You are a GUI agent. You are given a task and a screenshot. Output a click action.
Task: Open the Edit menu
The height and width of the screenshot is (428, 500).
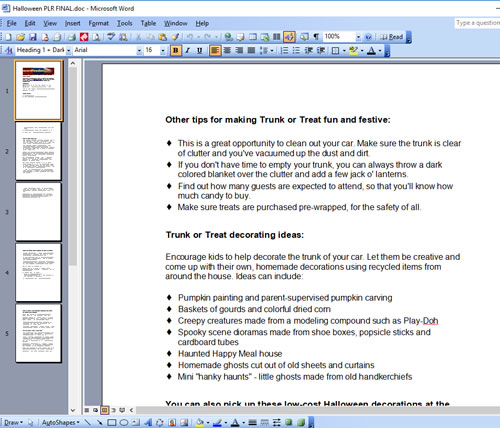point(30,23)
